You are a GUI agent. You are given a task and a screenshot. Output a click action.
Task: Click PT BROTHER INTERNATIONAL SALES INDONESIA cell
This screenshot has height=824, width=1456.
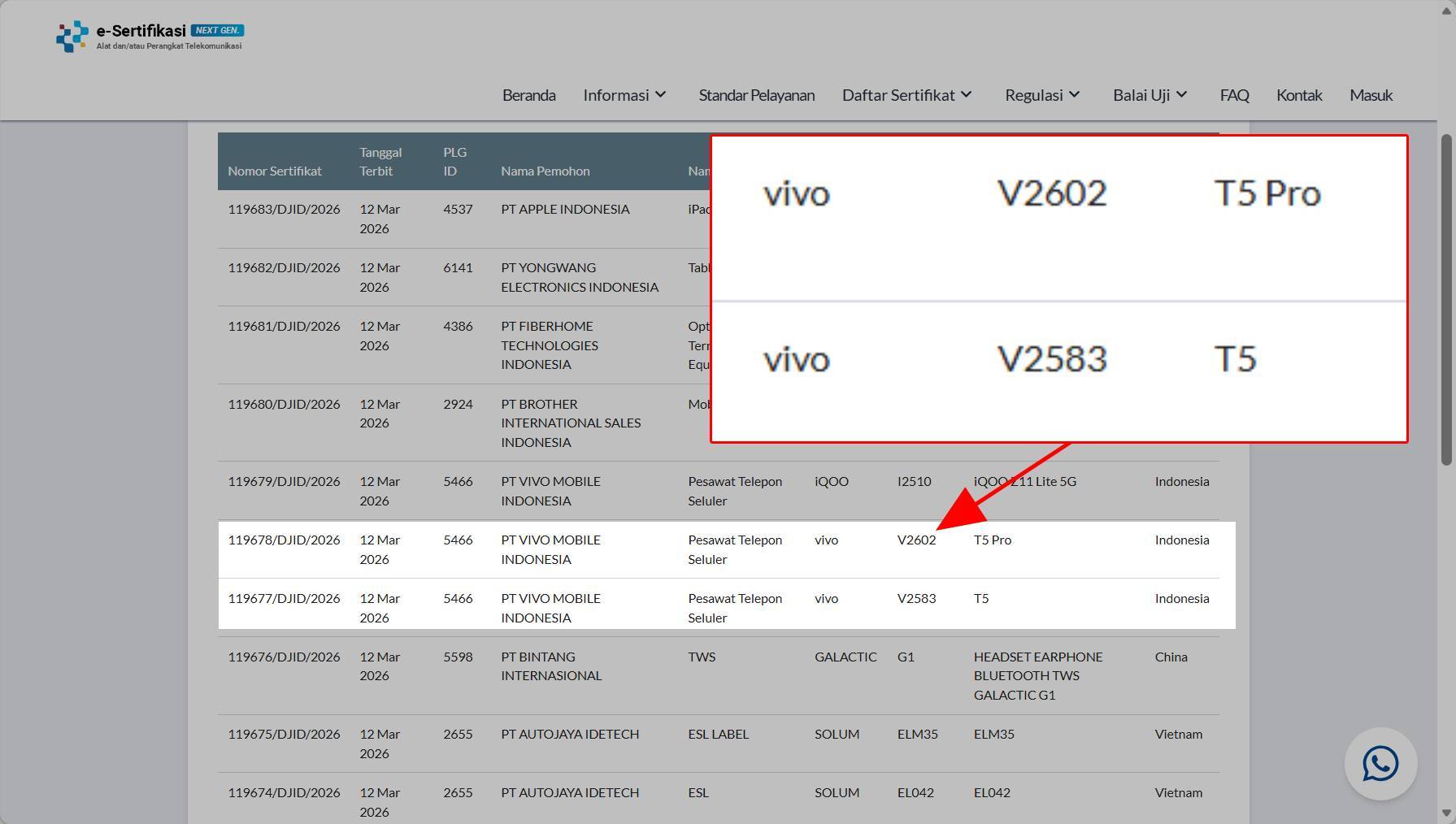tap(571, 423)
